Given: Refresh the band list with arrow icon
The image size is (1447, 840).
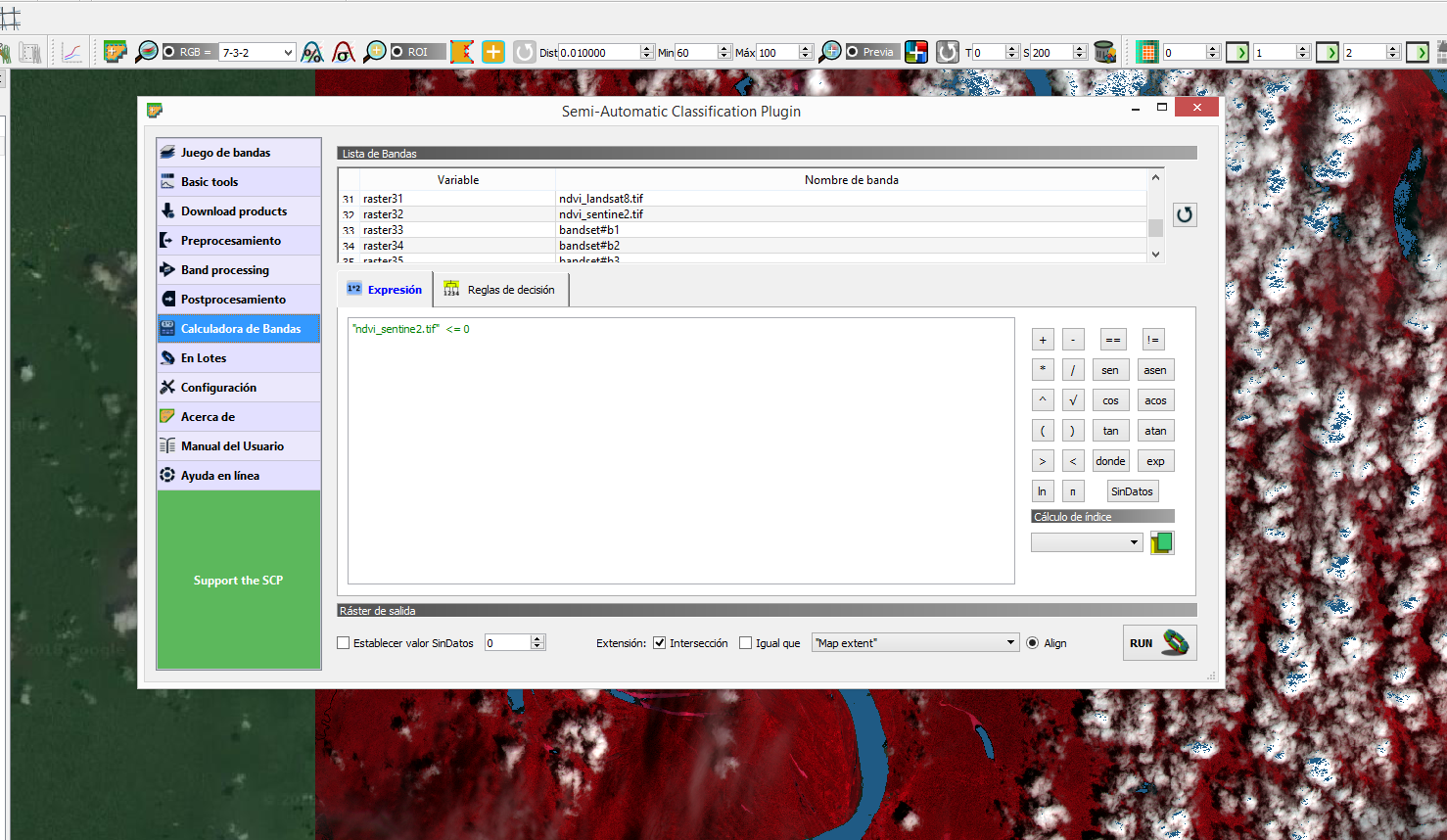Looking at the screenshot, I should click(1185, 214).
